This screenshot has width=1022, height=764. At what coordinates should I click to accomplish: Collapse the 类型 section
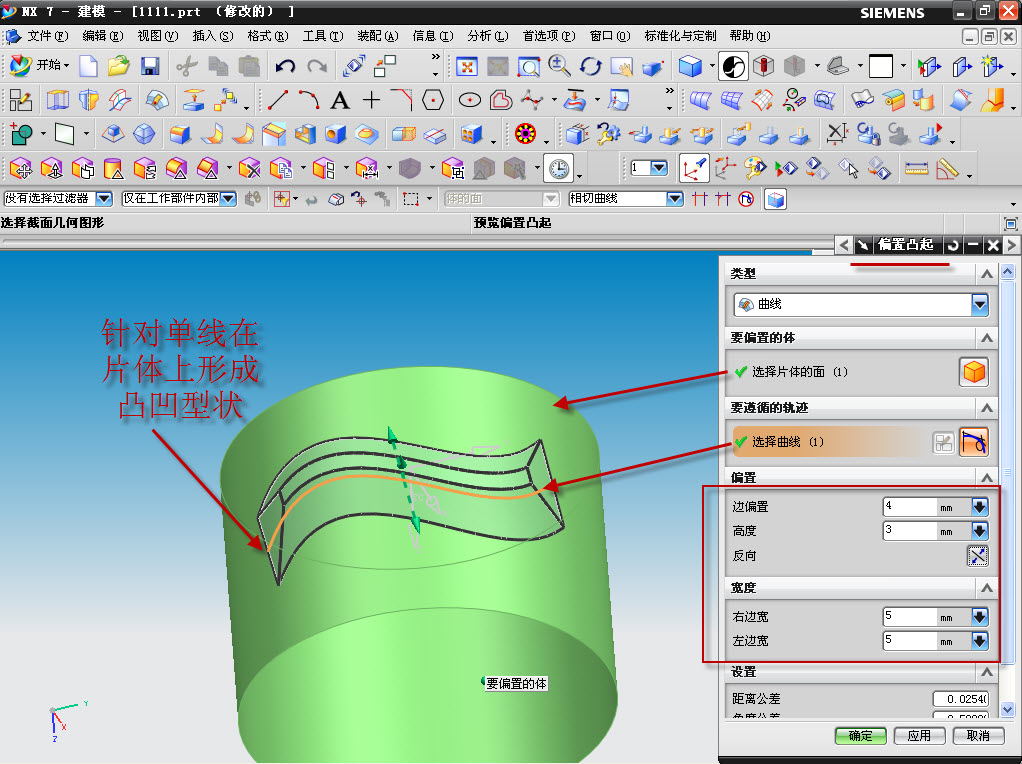click(x=987, y=274)
